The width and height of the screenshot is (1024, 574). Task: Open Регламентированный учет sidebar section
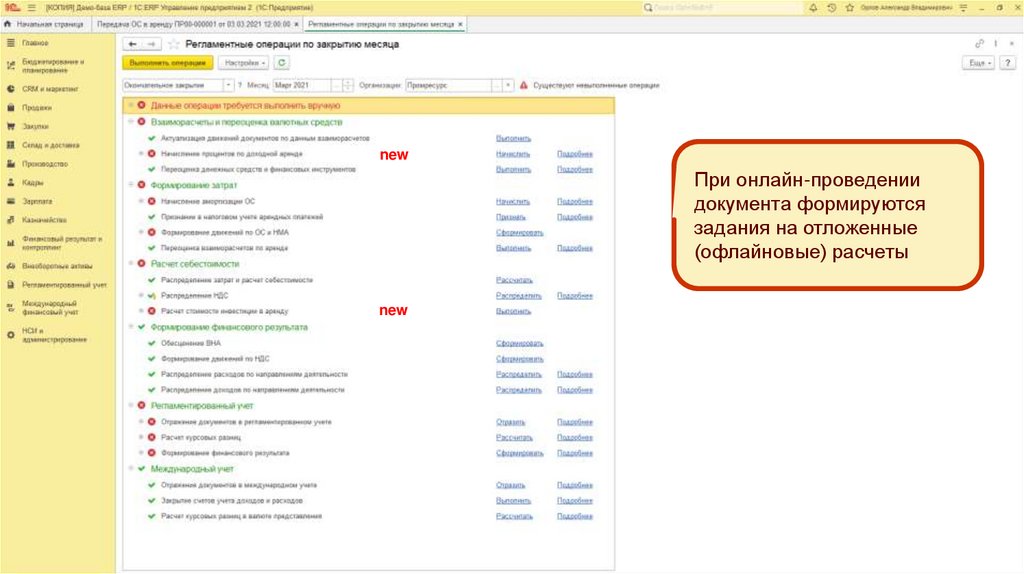[x=64, y=285]
